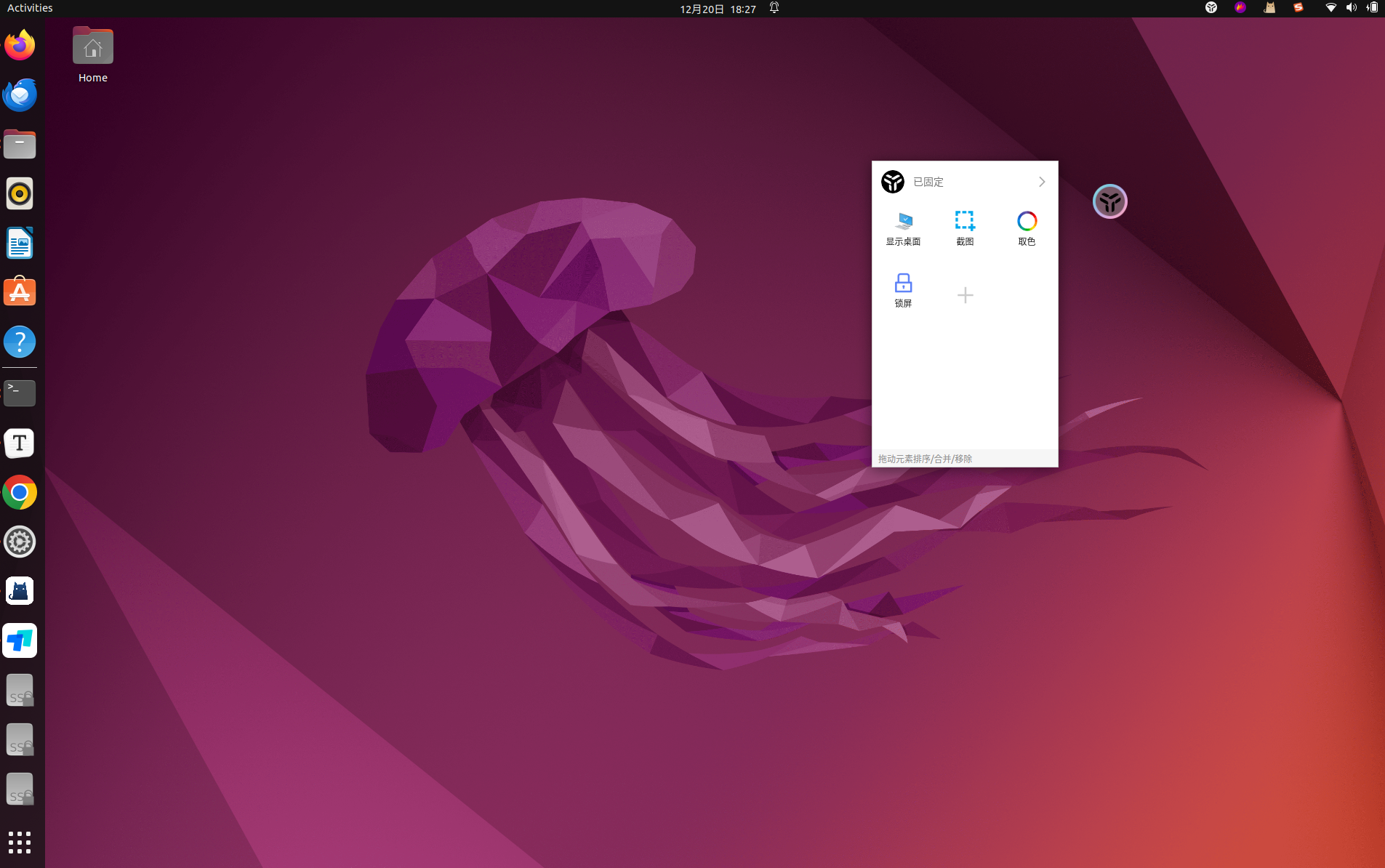Lock the screen with 锁屏 icon
The height and width of the screenshot is (868, 1385).
(903, 290)
